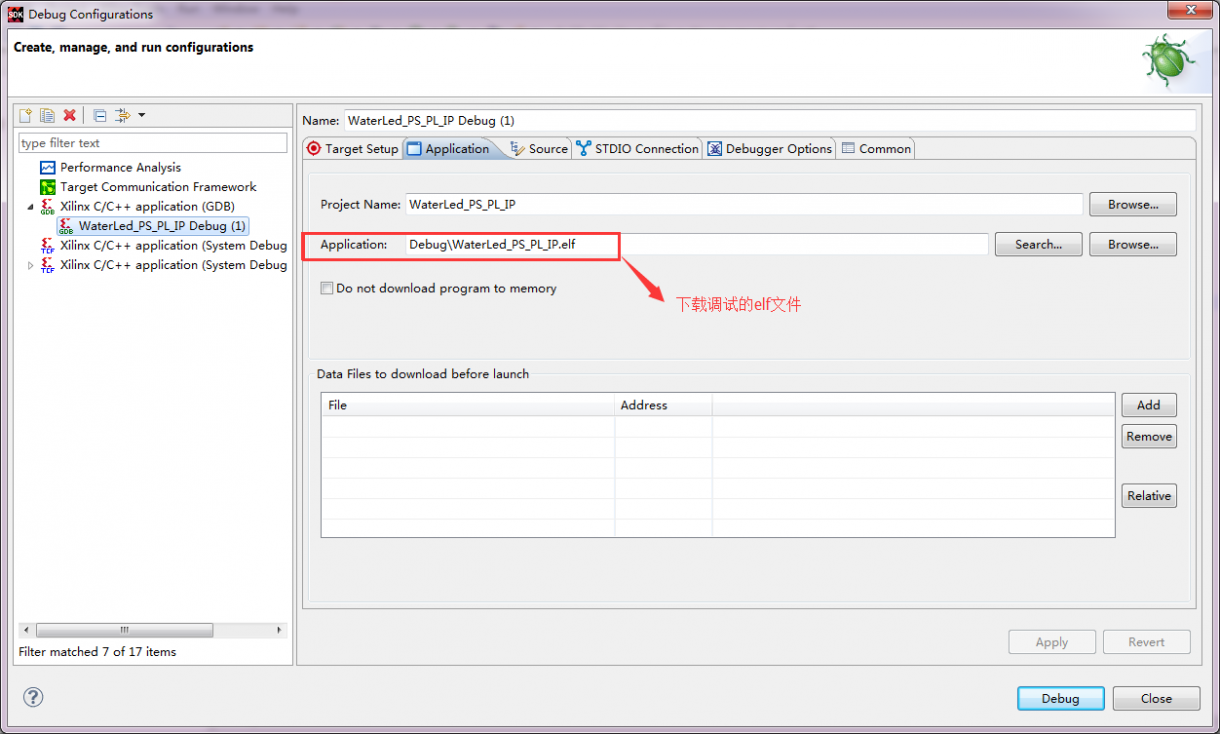Click the Performance Analysis chart icon
The width and height of the screenshot is (1220, 734).
click(x=48, y=167)
